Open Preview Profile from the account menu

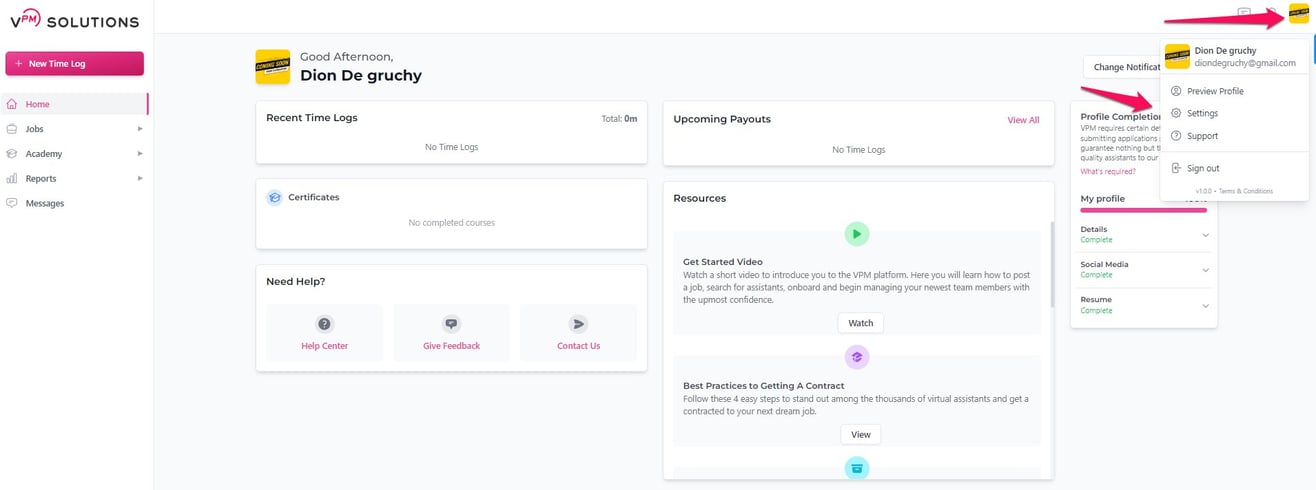point(1215,91)
